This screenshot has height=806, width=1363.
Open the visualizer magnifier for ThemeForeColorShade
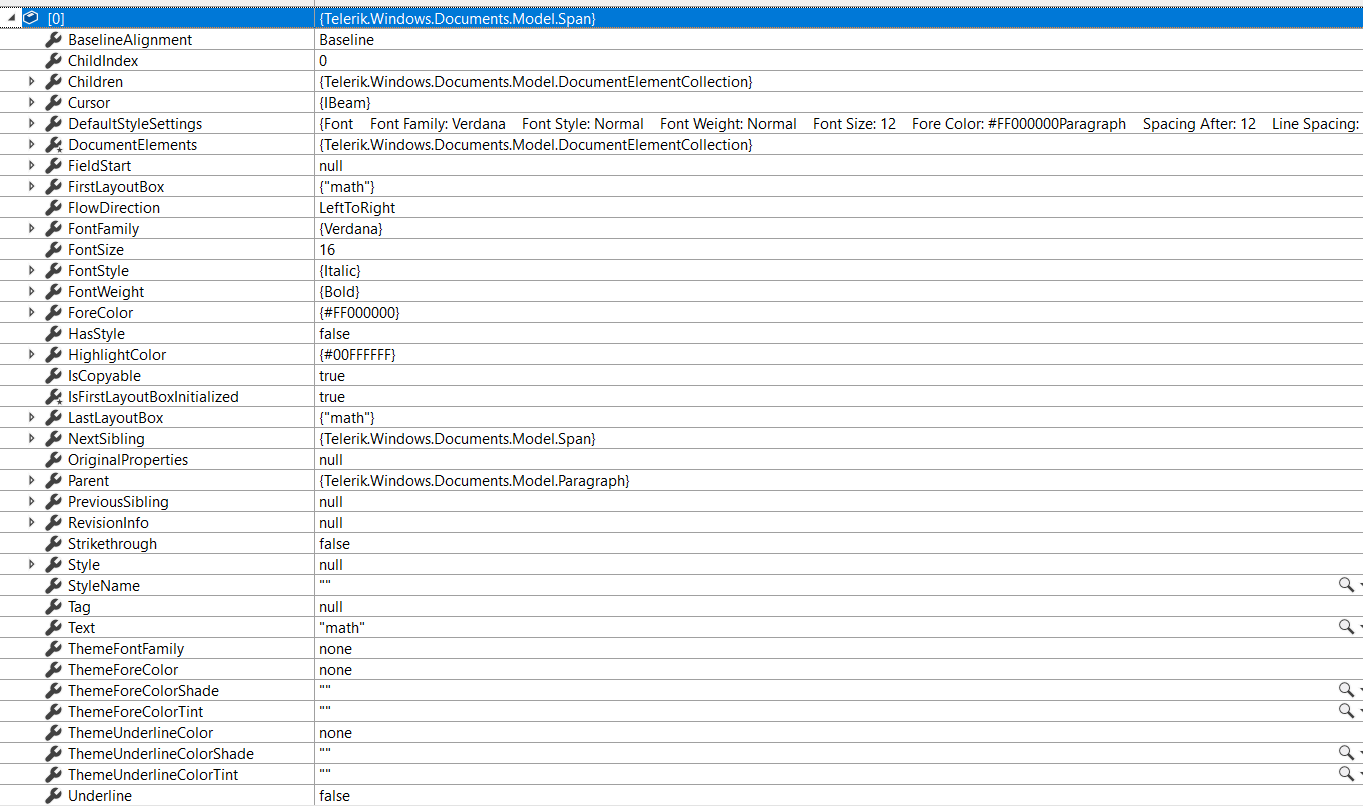[x=1346, y=690]
